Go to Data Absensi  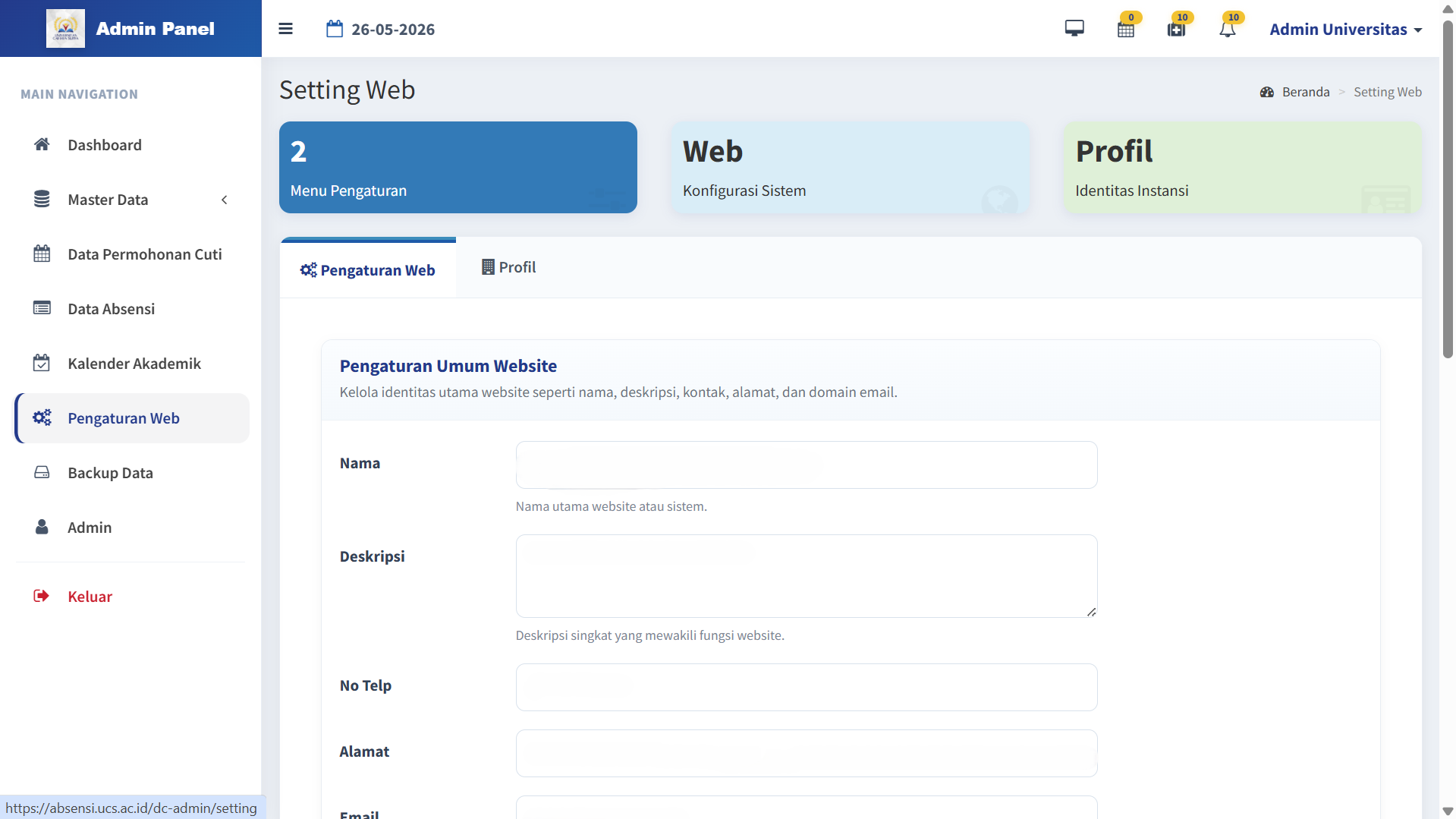click(132, 308)
